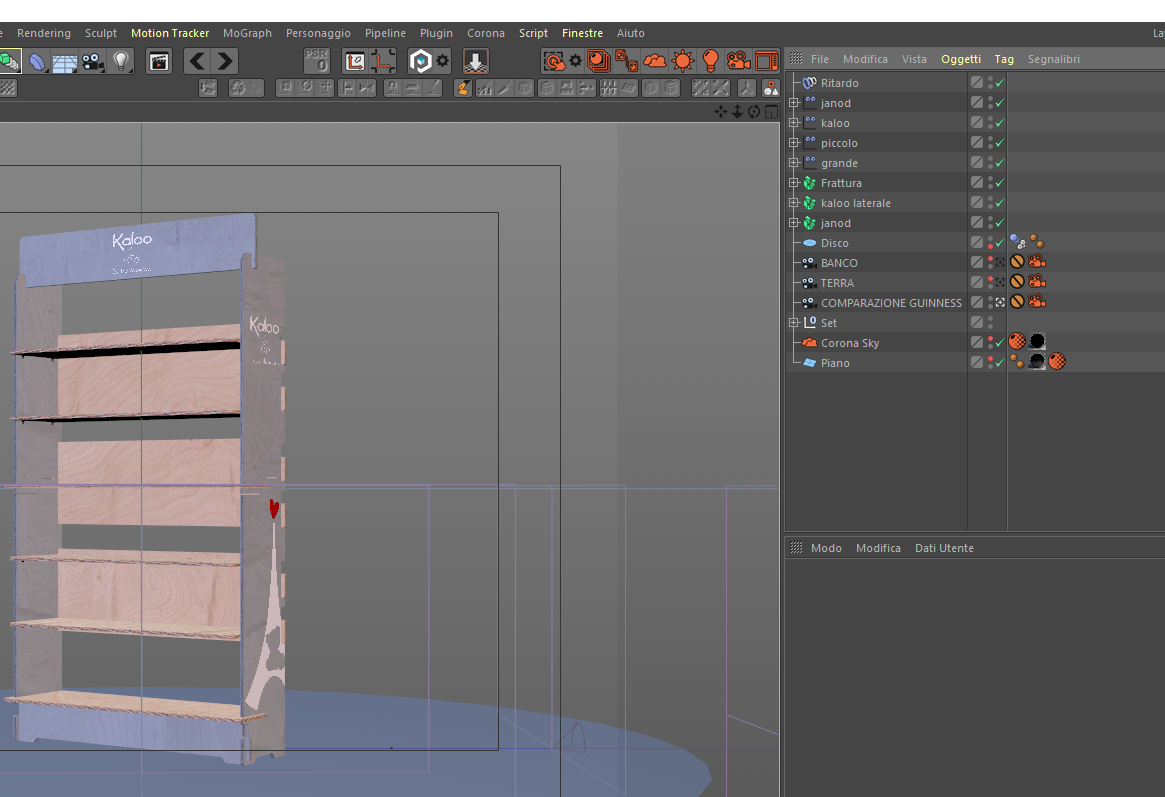Click the blue deformer capsule icon

point(37,62)
